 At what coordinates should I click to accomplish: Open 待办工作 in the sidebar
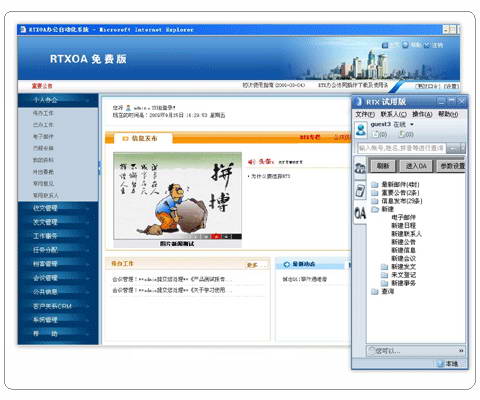[43, 113]
